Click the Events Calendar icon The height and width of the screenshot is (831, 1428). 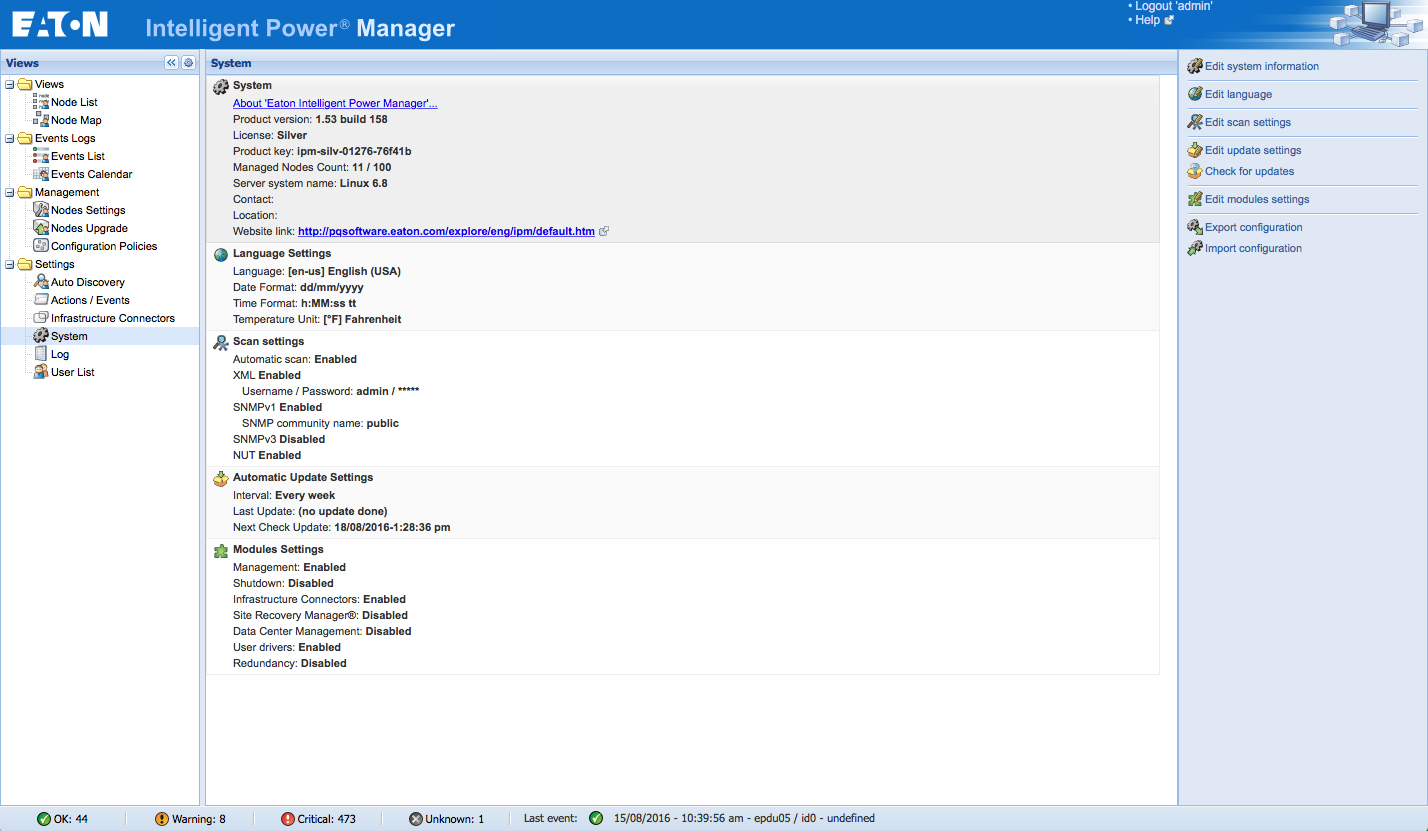click(41, 174)
